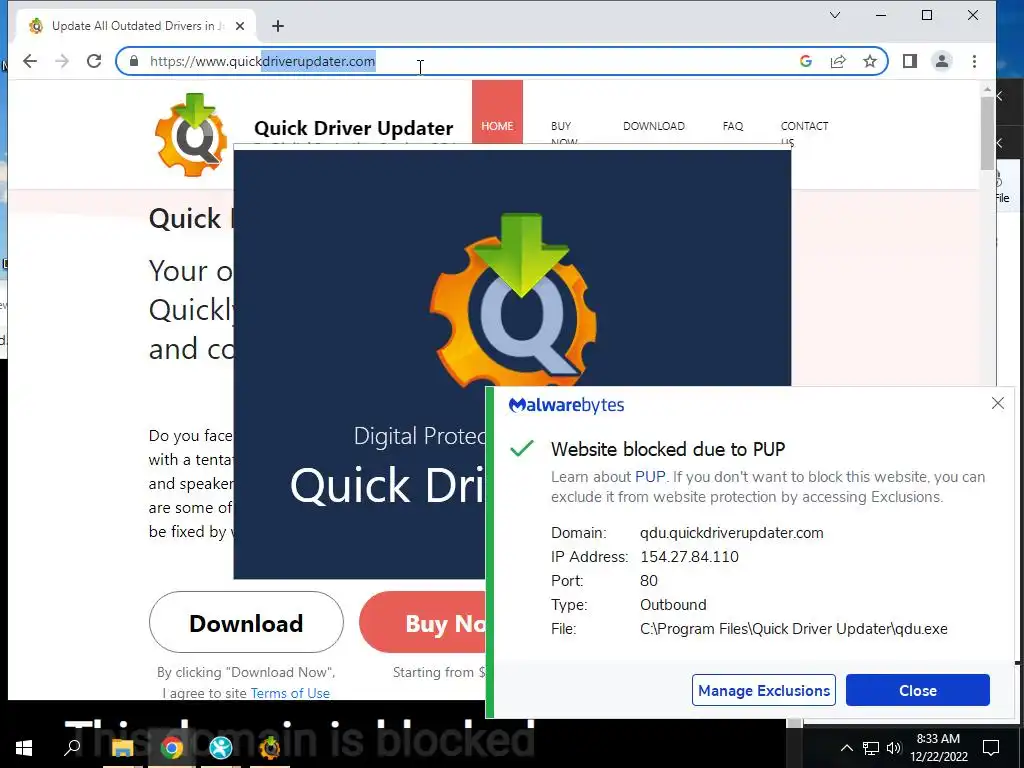Viewport: 1024px width, 768px height.
Task: Click scrollbar up arrow
Action: point(987,89)
